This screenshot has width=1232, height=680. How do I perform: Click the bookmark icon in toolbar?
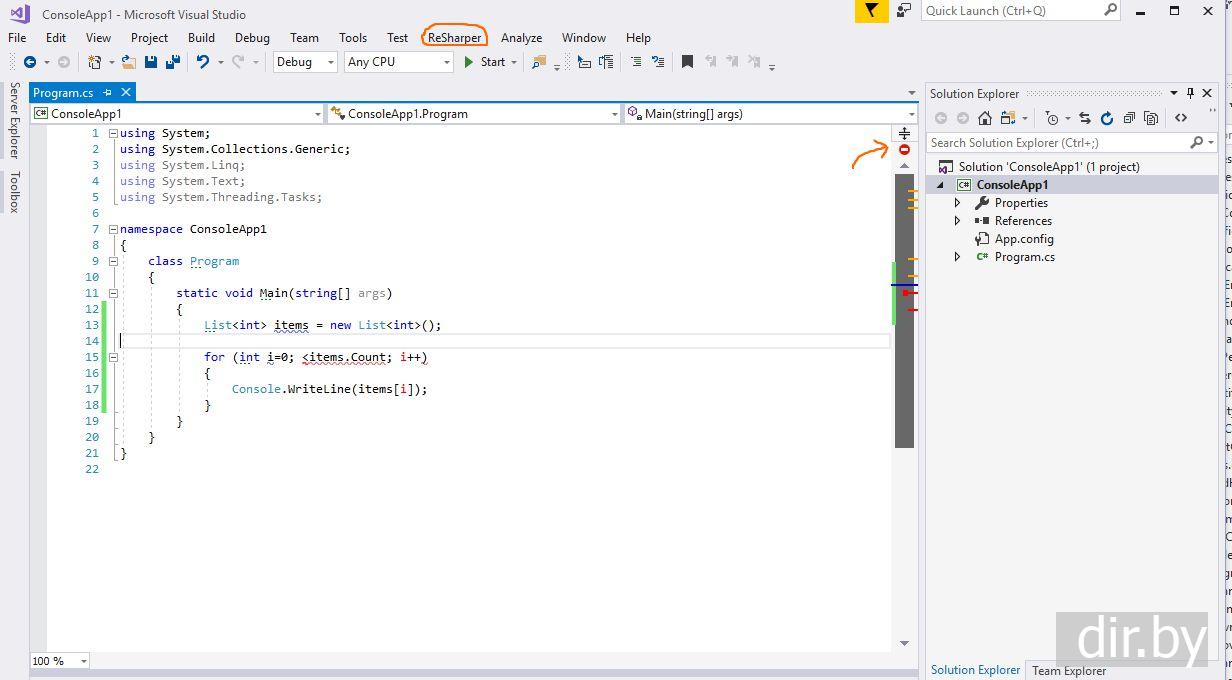tap(687, 62)
